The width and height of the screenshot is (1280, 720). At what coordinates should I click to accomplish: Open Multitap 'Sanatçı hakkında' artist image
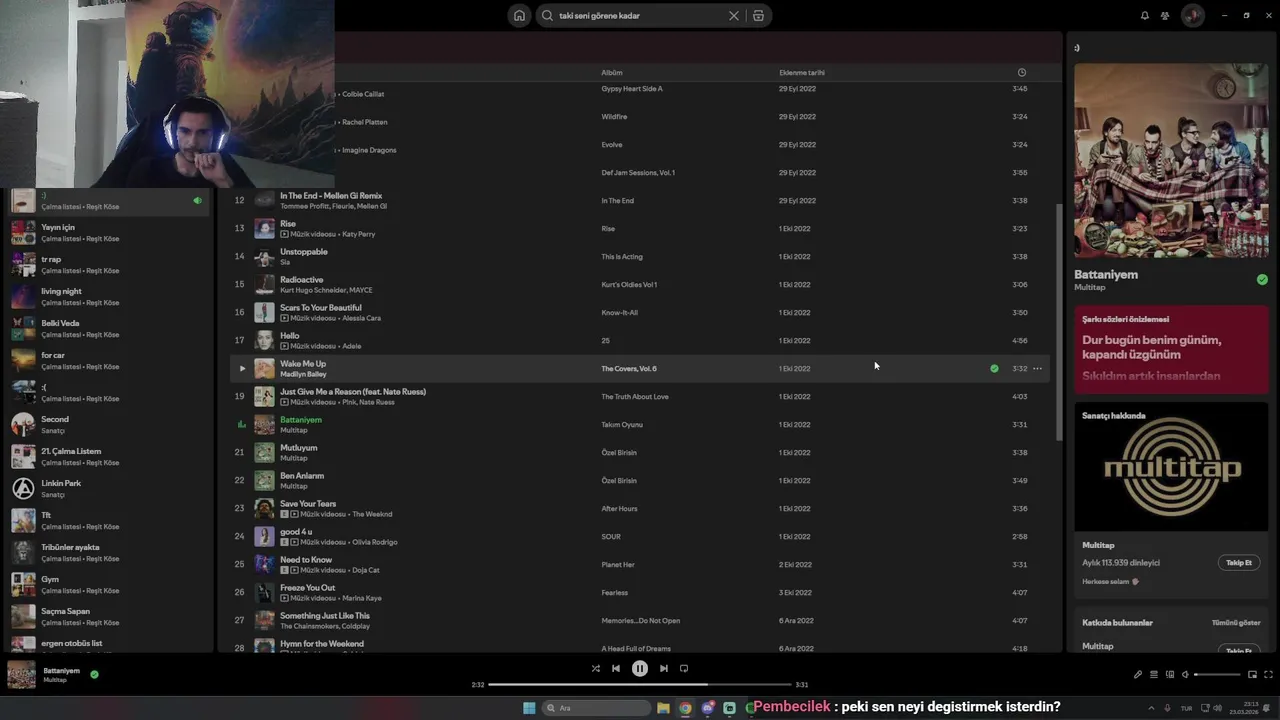[x=1171, y=466]
